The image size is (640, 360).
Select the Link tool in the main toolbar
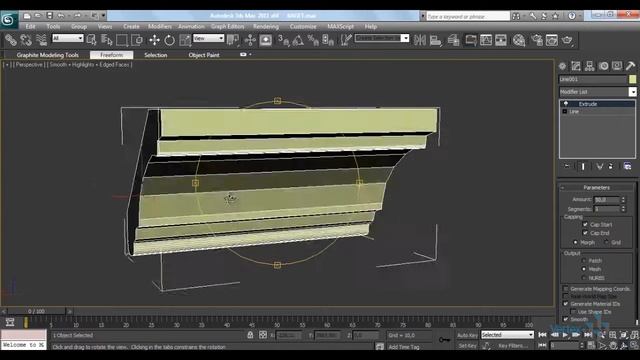(x=11, y=40)
